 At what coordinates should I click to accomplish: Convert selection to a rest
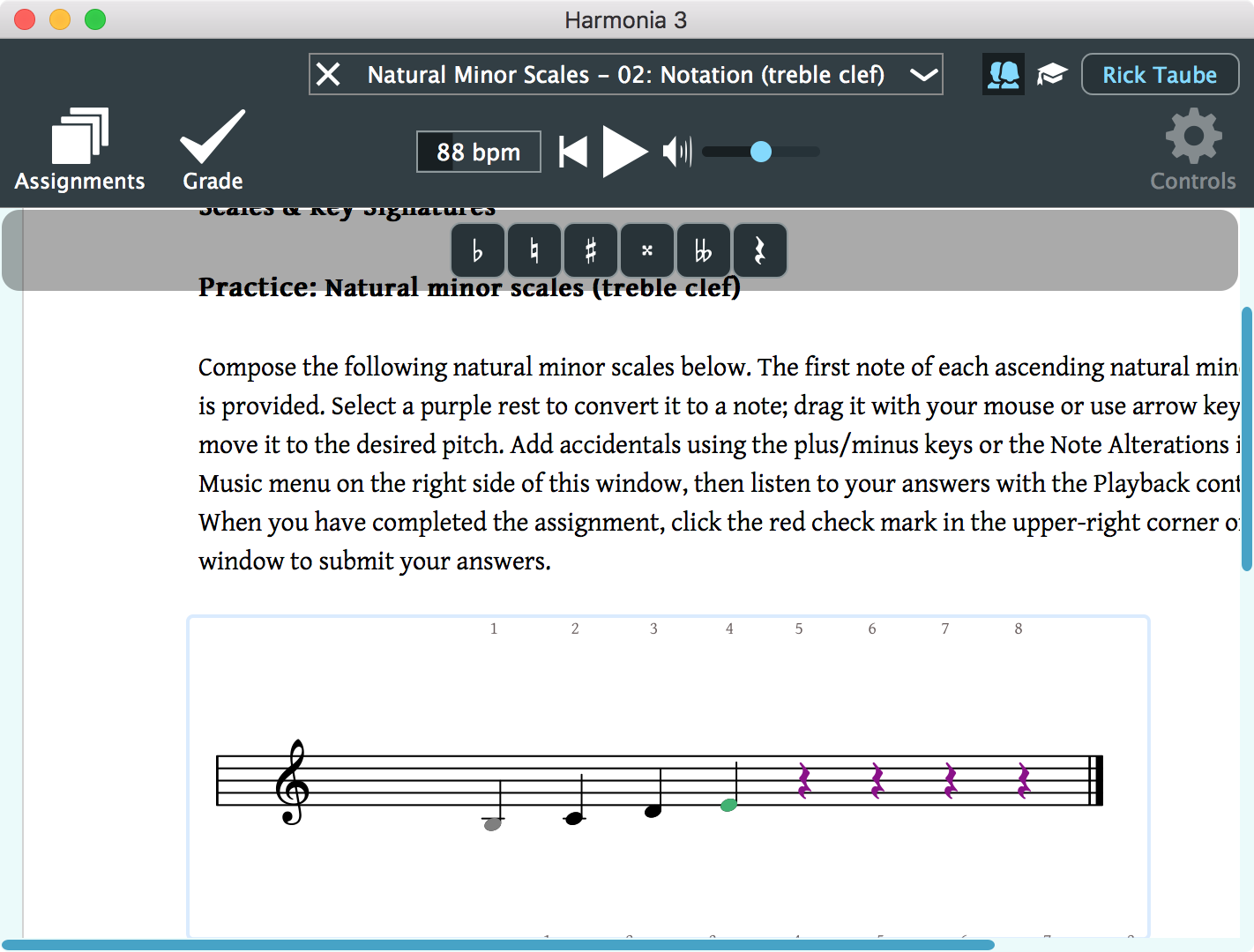tap(760, 251)
